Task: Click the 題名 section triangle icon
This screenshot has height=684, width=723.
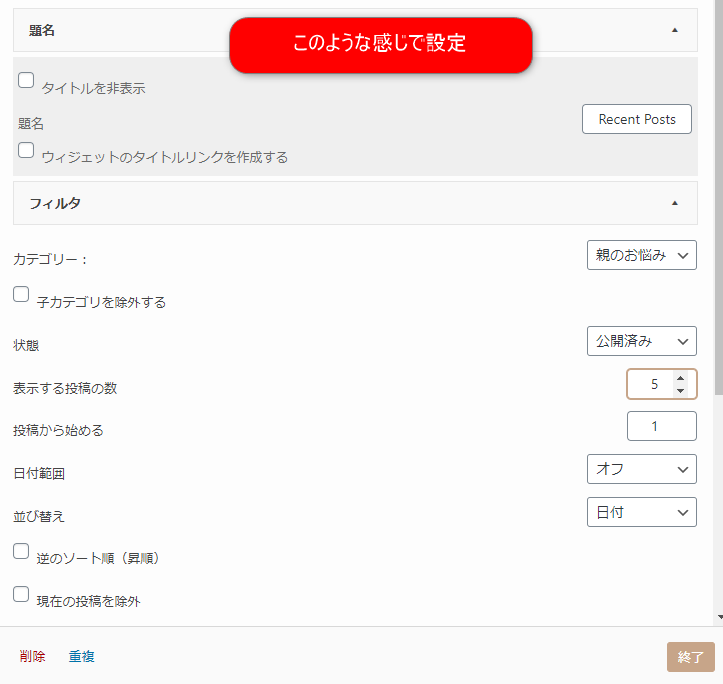Action: click(x=675, y=30)
